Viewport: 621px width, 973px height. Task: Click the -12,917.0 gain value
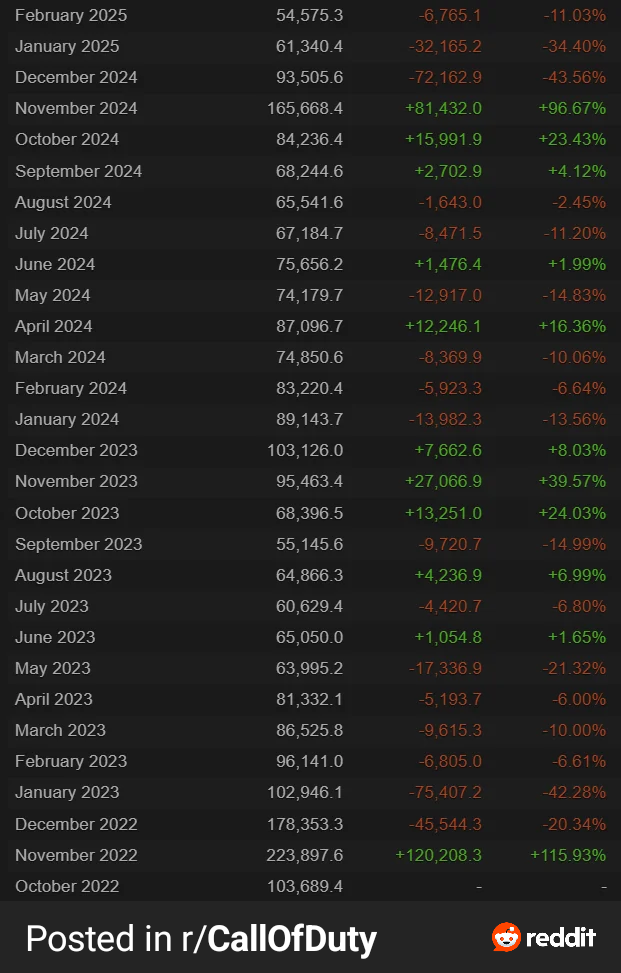coord(445,295)
